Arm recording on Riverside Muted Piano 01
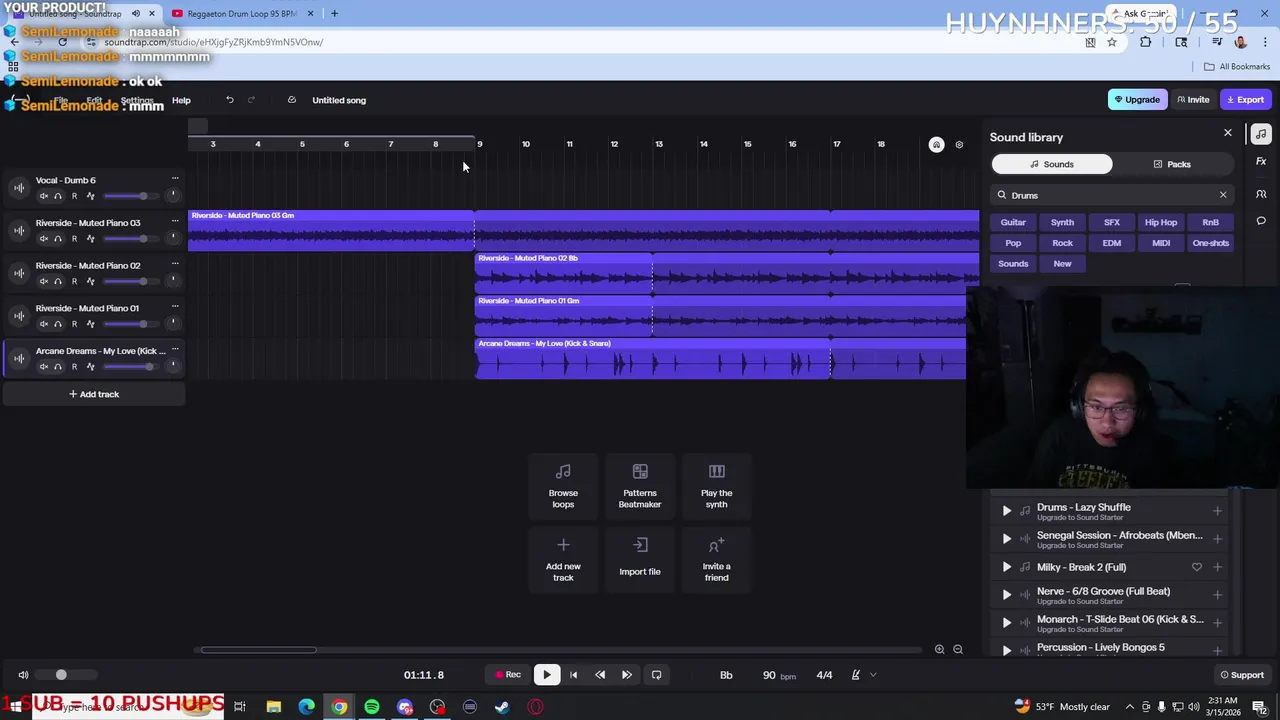Image resolution: width=1280 pixels, height=720 pixels. click(74, 324)
